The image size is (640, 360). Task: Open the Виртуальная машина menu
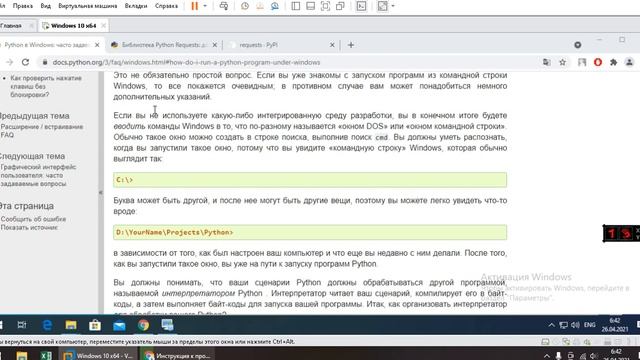pos(88,6)
